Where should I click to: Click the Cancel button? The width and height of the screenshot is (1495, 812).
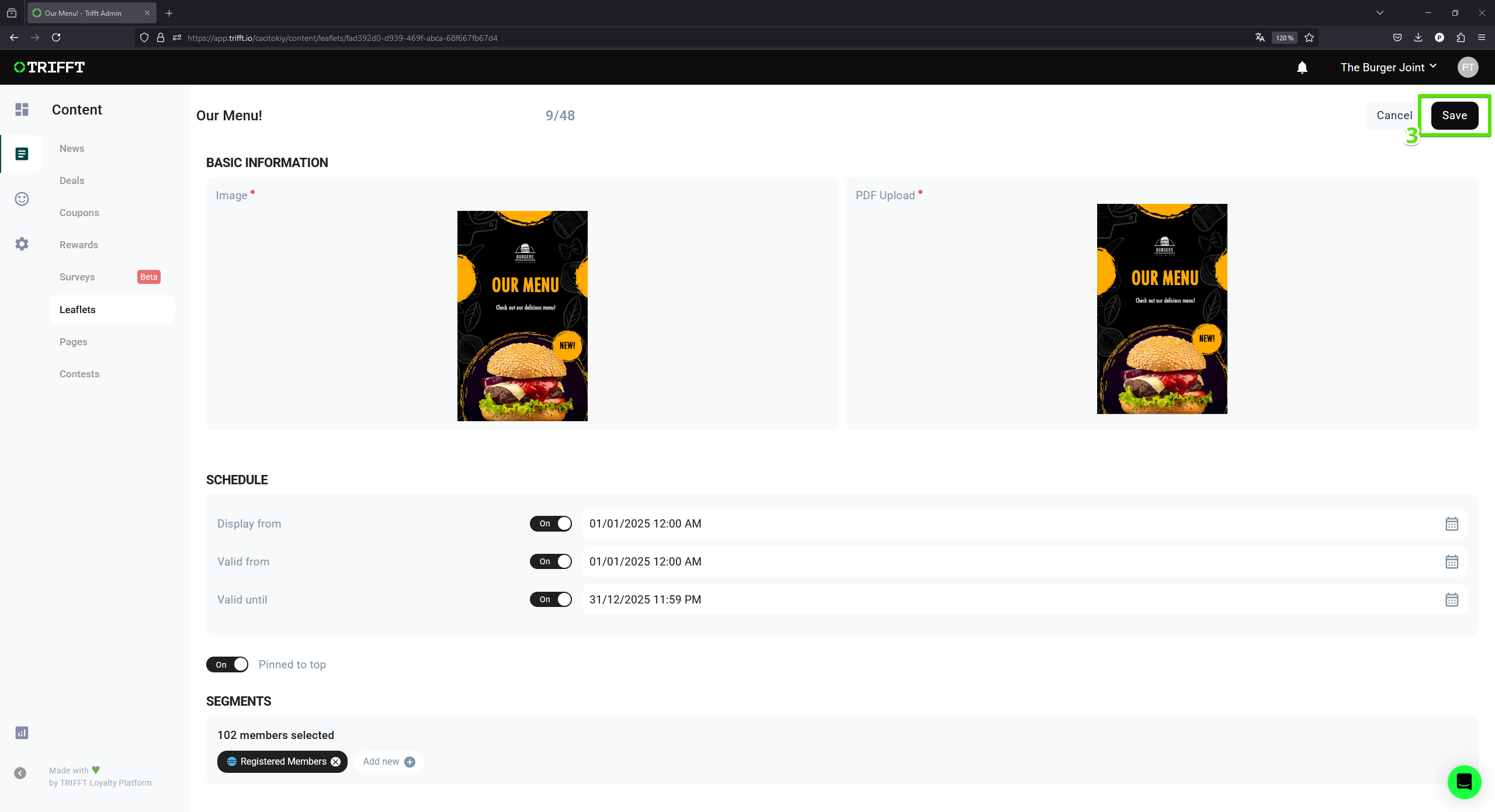(1394, 116)
